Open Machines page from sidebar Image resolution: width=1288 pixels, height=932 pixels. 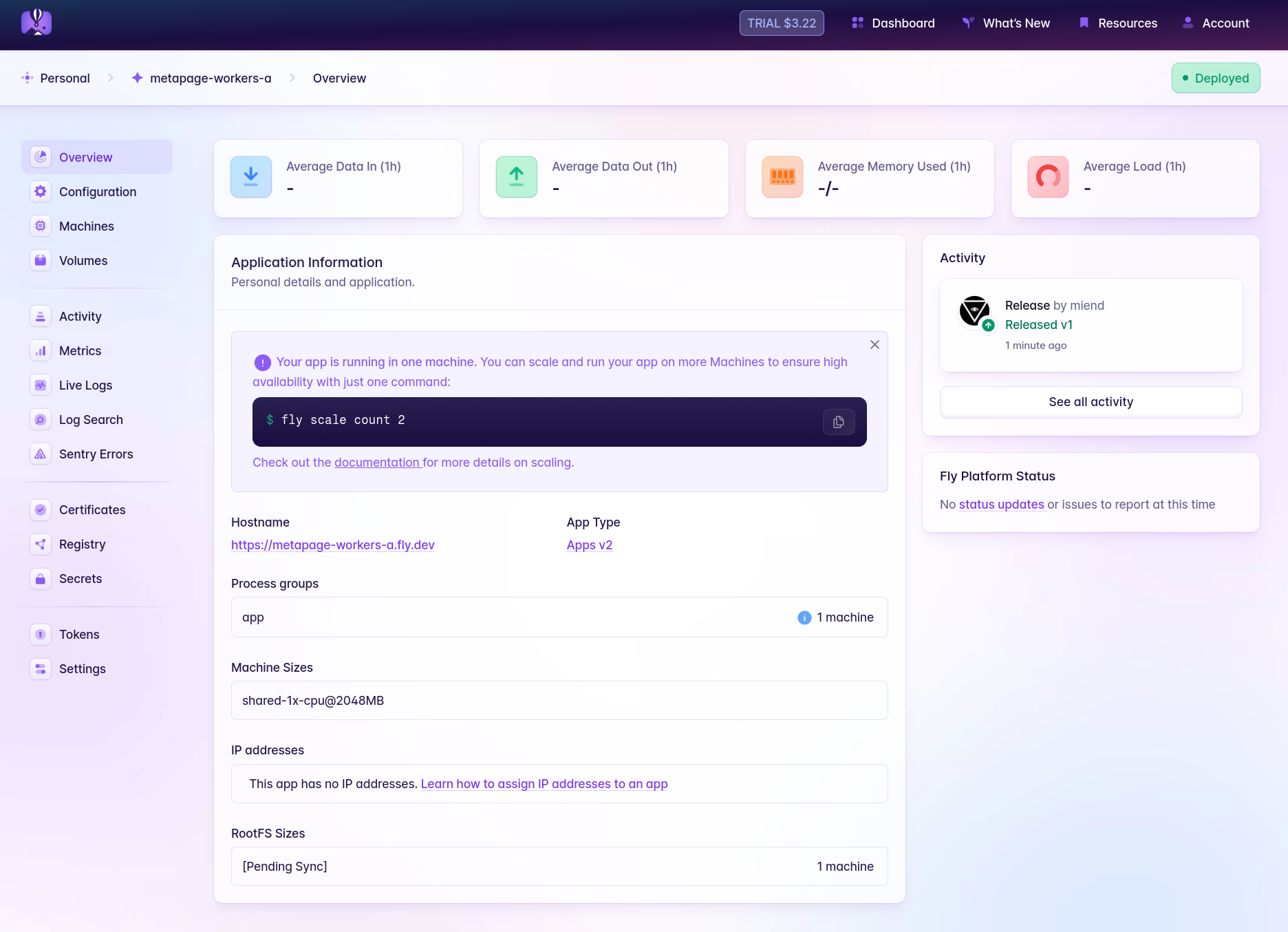point(97,226)
